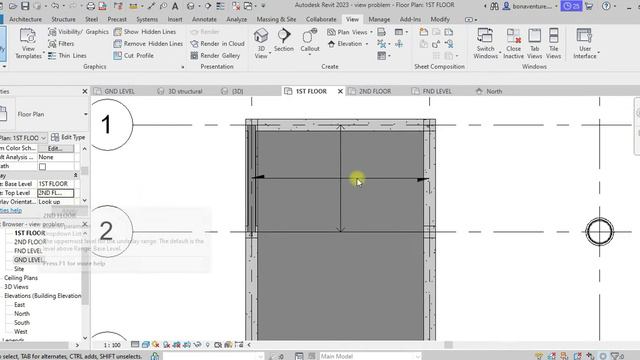Click the Edit Type button
640x360 pixels.
coord(69,137)
